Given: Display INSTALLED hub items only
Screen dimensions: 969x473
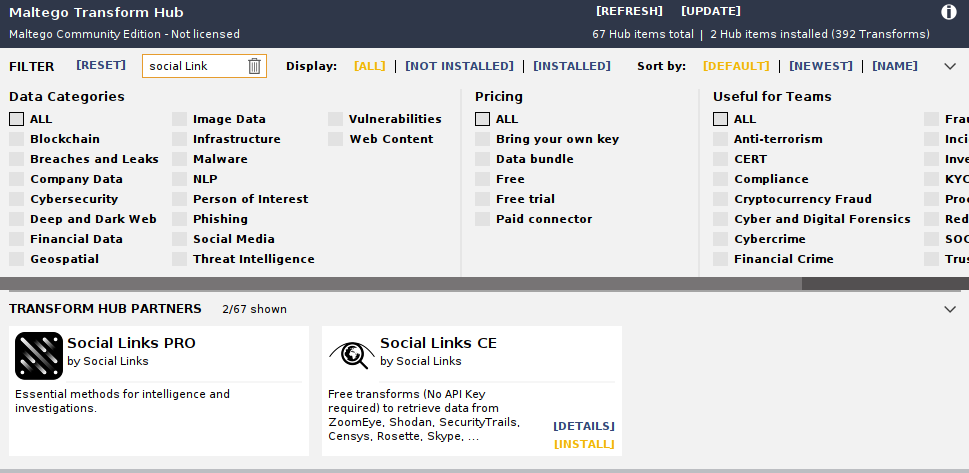Looking at the screenshot, I should point(571,66).
